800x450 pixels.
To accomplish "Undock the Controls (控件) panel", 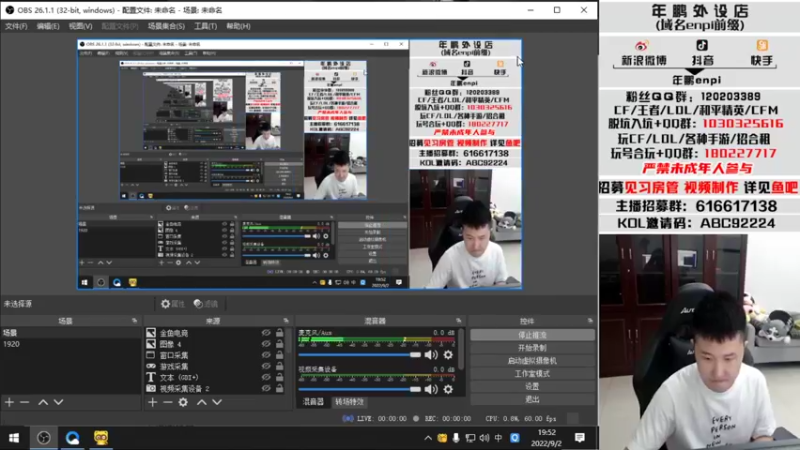I will point(590,321).
